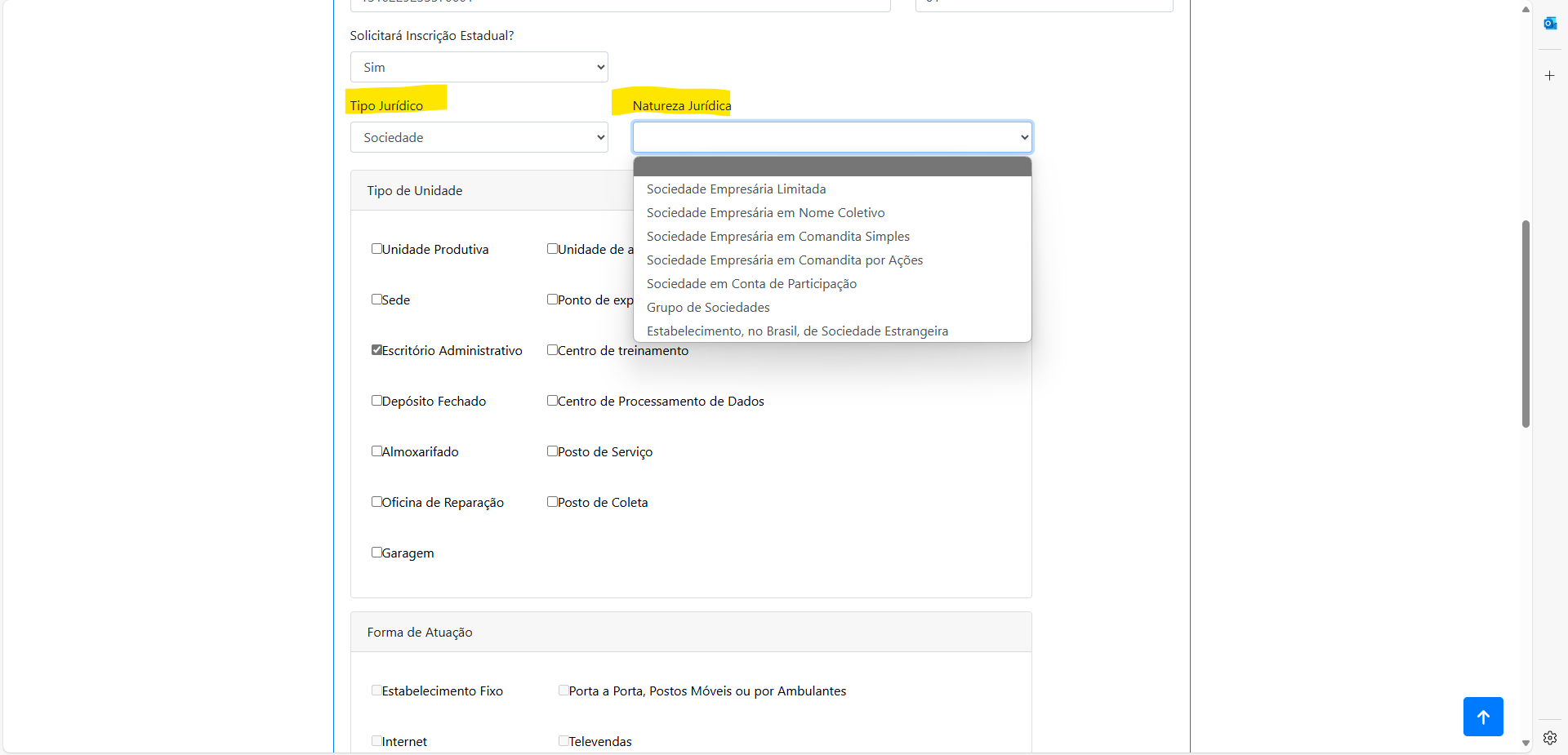
Task: Check the Almoxarifado checkbox
Action: [376, 451]
